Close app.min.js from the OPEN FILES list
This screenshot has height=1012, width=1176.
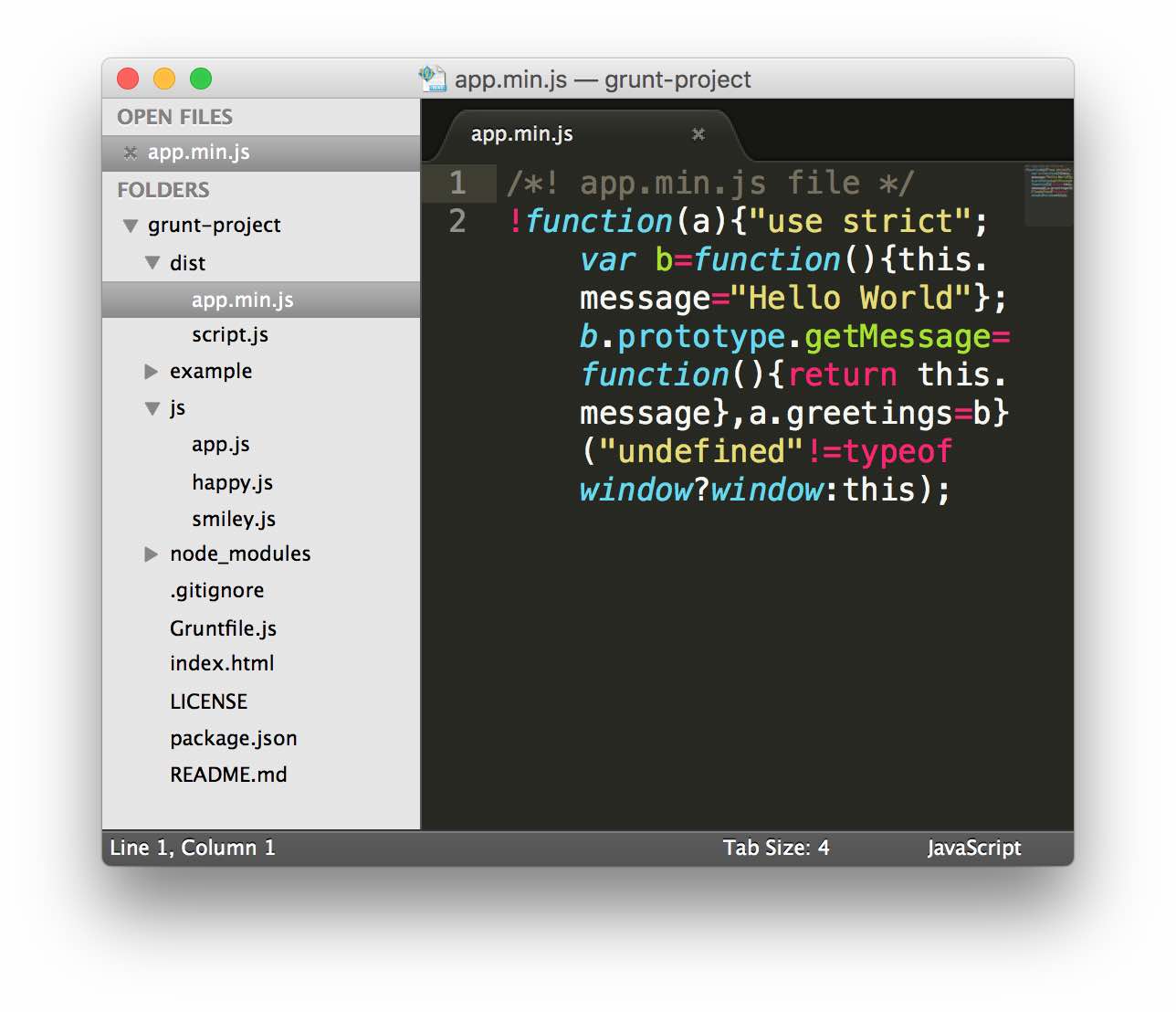[129, 153]
